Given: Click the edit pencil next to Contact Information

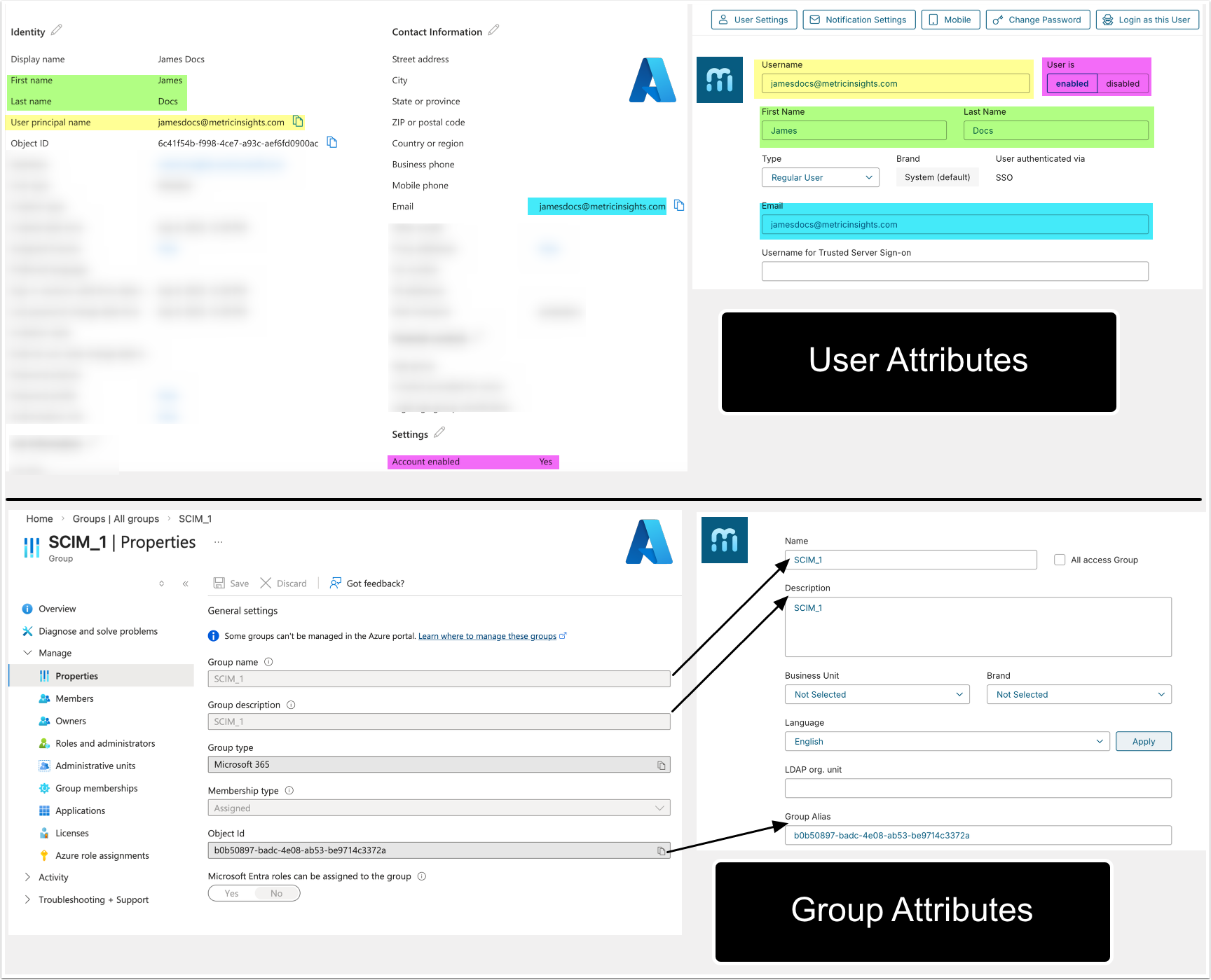Looking at the screenshot, I should (494, 30).
